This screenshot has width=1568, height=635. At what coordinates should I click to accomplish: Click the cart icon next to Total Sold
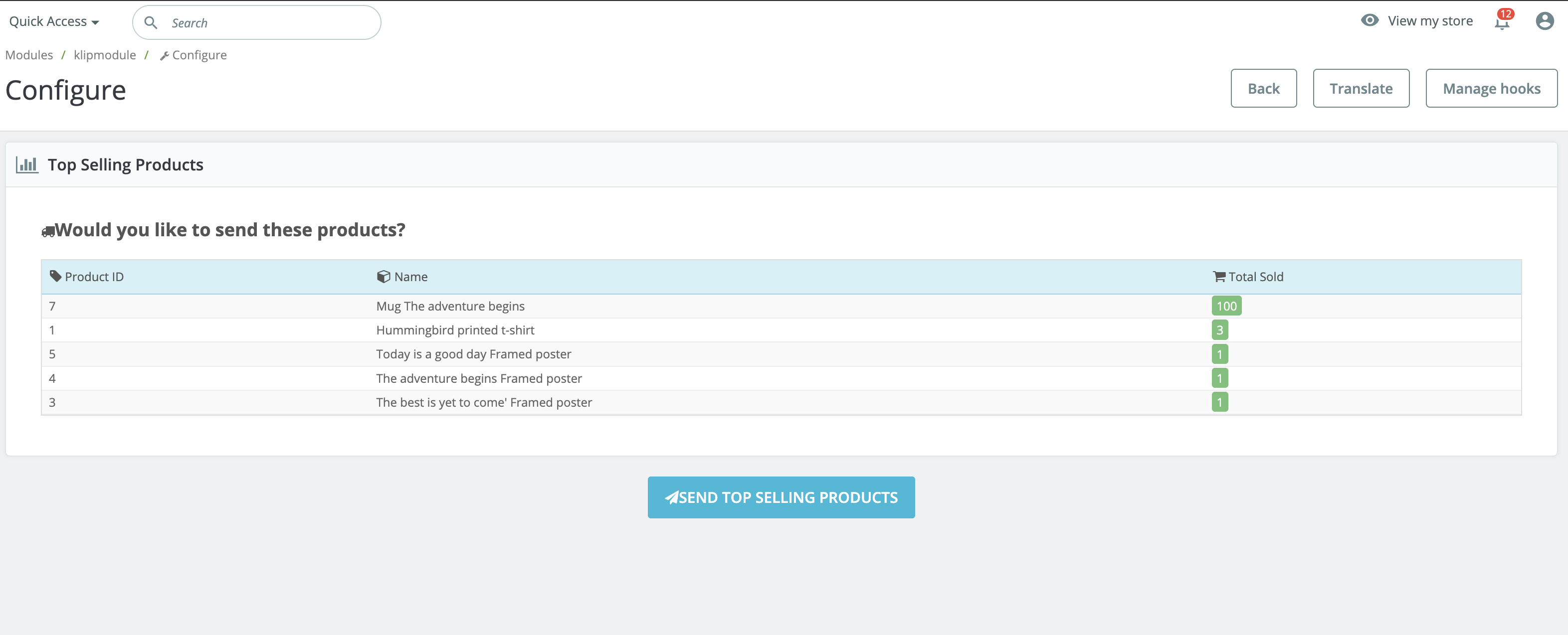pyautogui.click(x=1218, y=277)
